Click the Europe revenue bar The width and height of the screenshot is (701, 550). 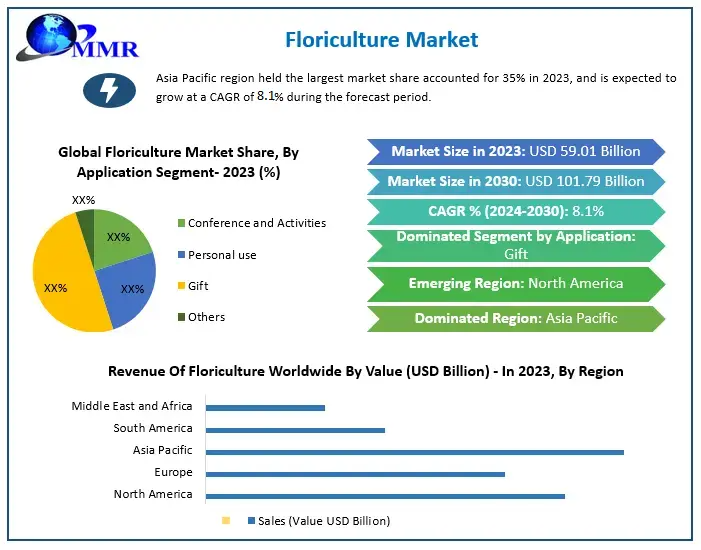355,474
